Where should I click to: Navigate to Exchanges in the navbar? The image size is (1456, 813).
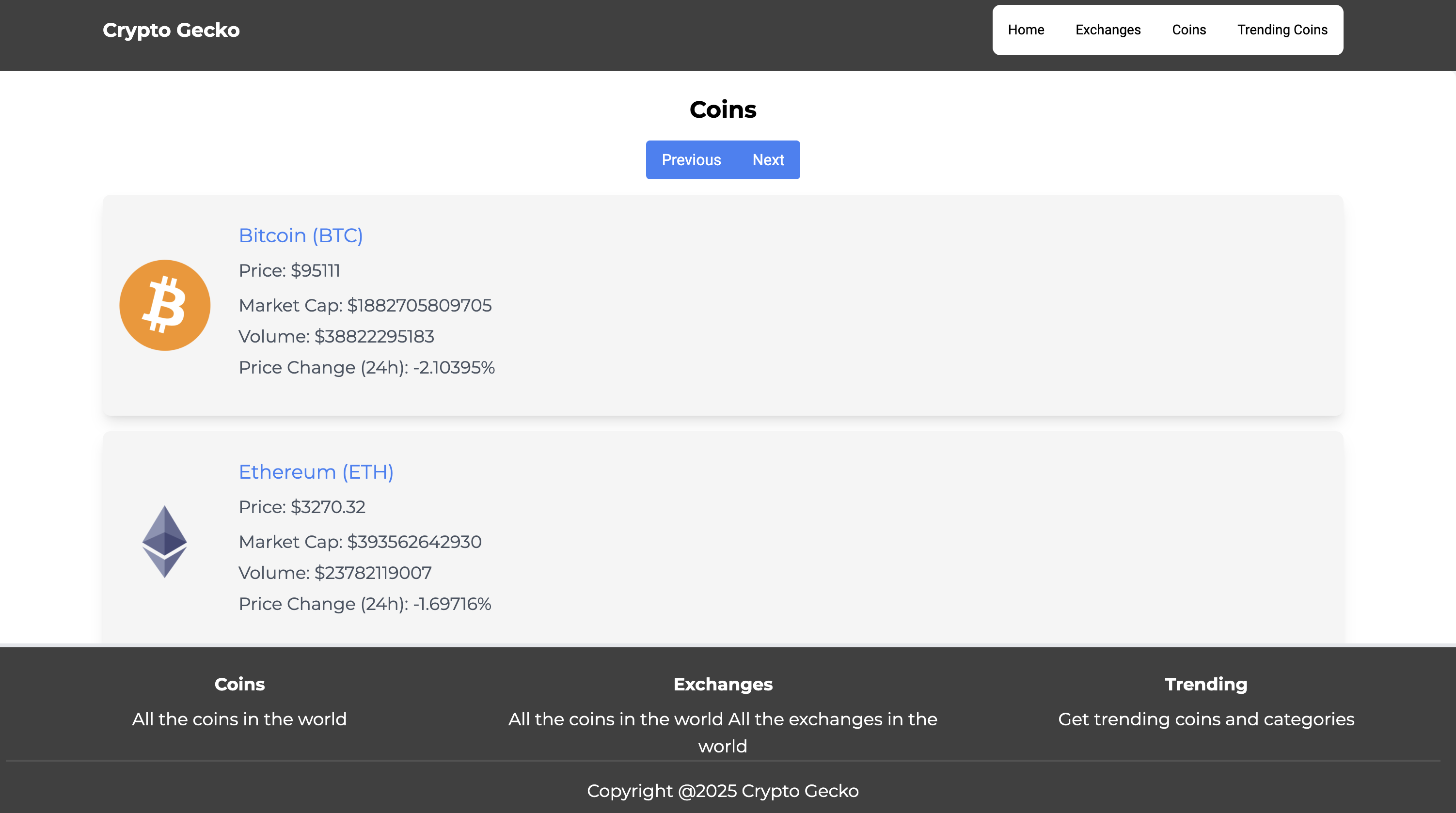click(x=1108, y=30)
